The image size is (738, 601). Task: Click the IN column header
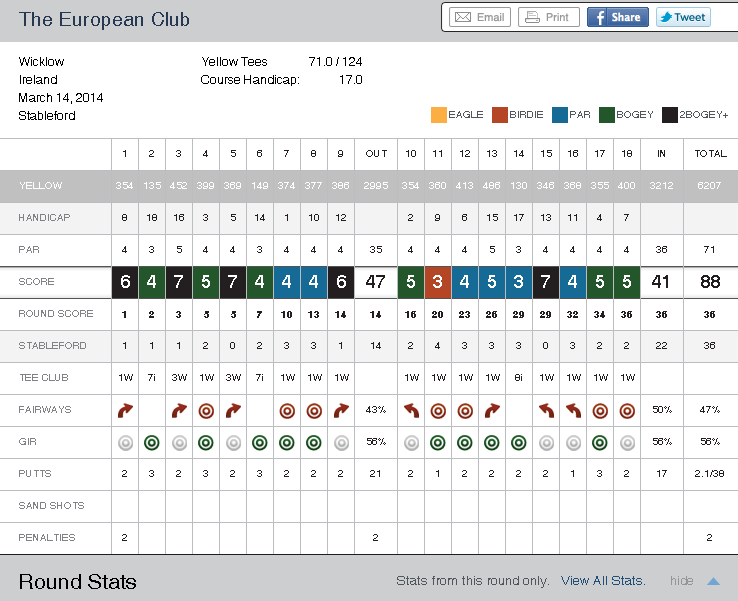coord(660,154)
